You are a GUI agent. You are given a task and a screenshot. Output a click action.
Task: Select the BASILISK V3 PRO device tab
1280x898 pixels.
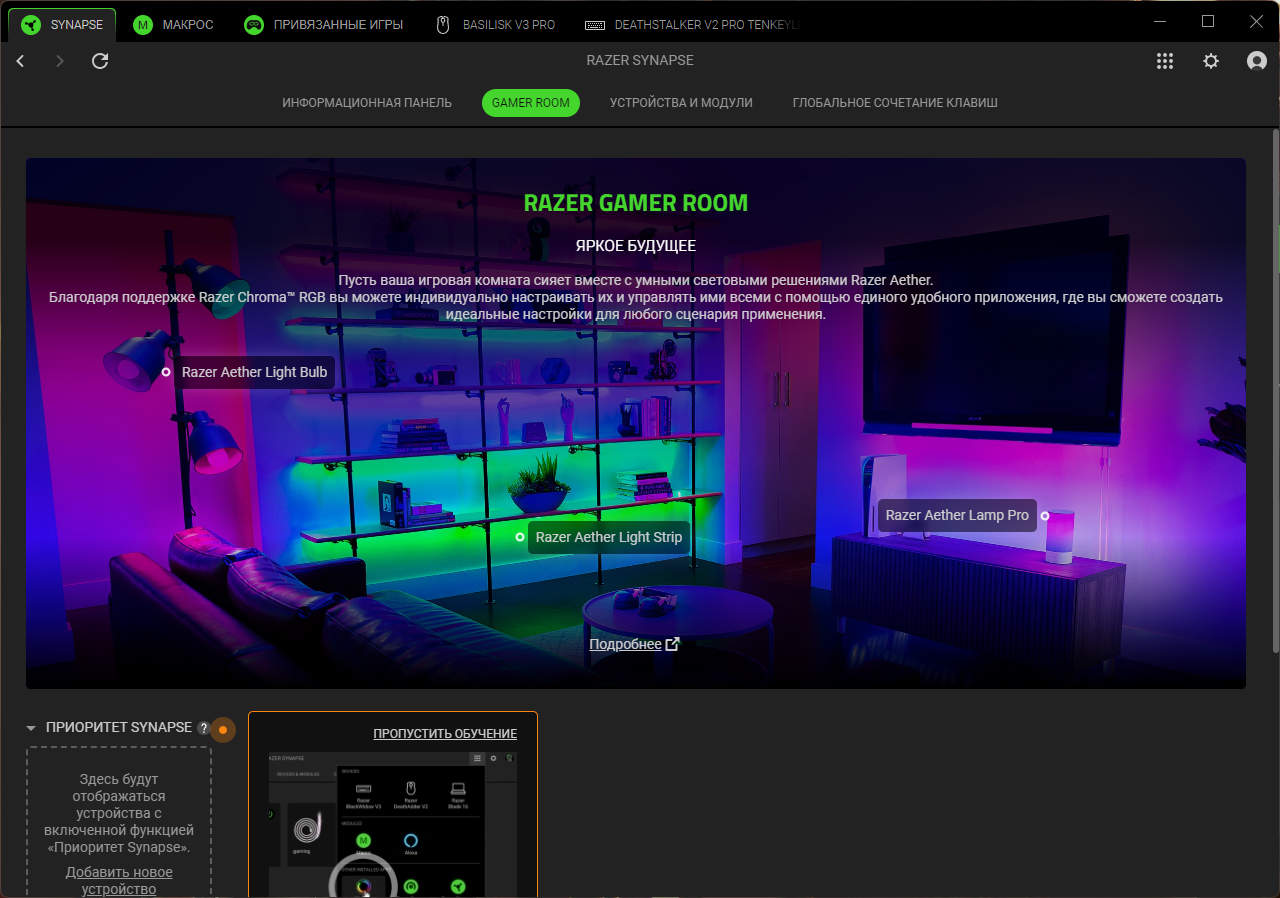click(x=495, y=24)
